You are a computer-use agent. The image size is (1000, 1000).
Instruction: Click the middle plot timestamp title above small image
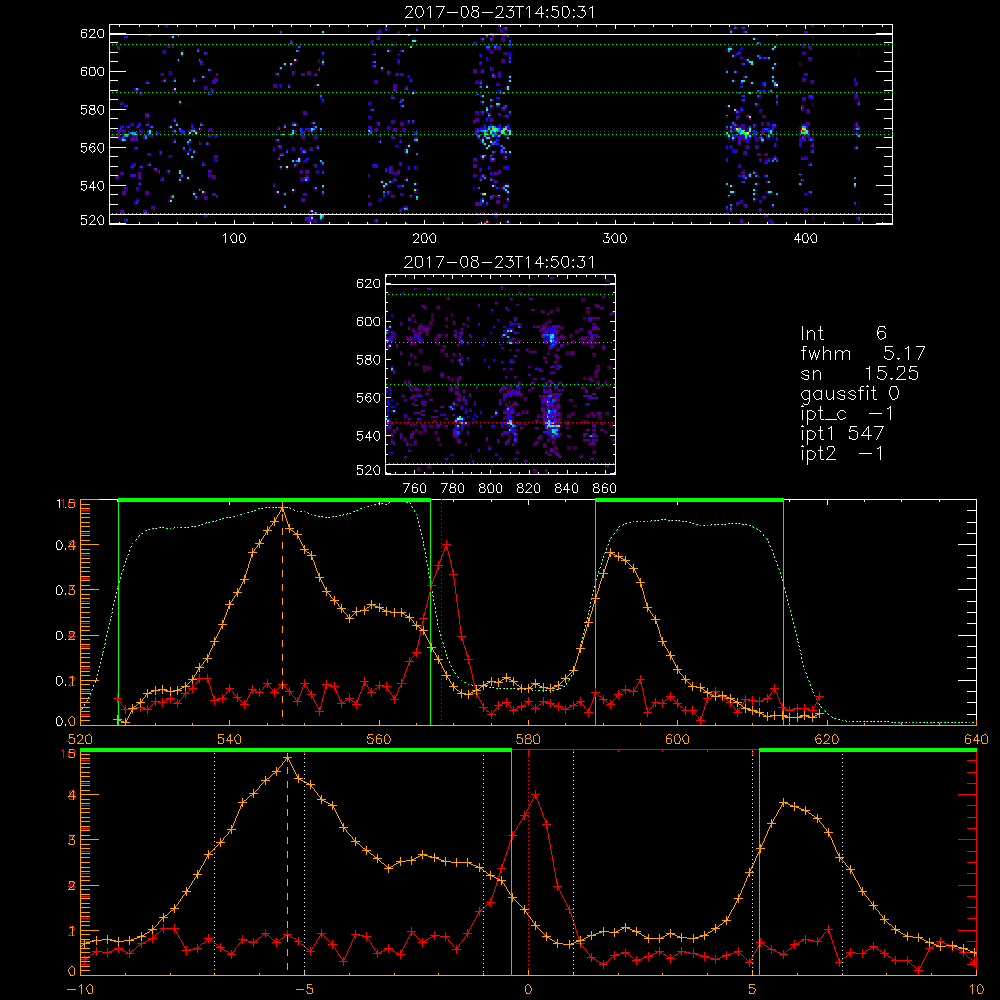(500, 262)
